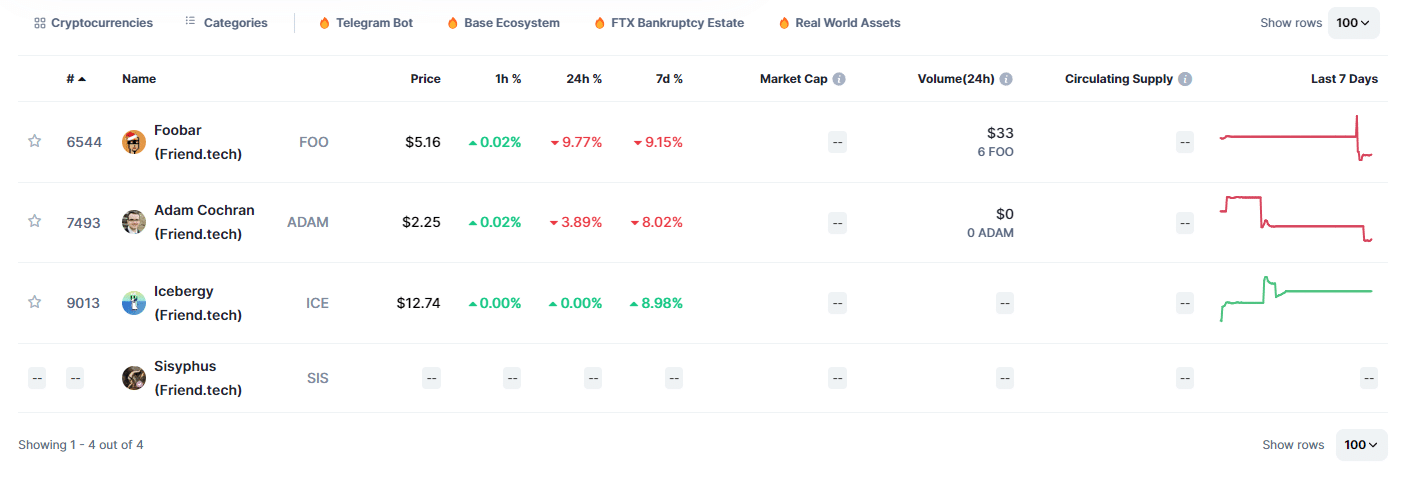Open Icebergy 7-day price chart
1427x479 pixels.
click(1297, 299)
